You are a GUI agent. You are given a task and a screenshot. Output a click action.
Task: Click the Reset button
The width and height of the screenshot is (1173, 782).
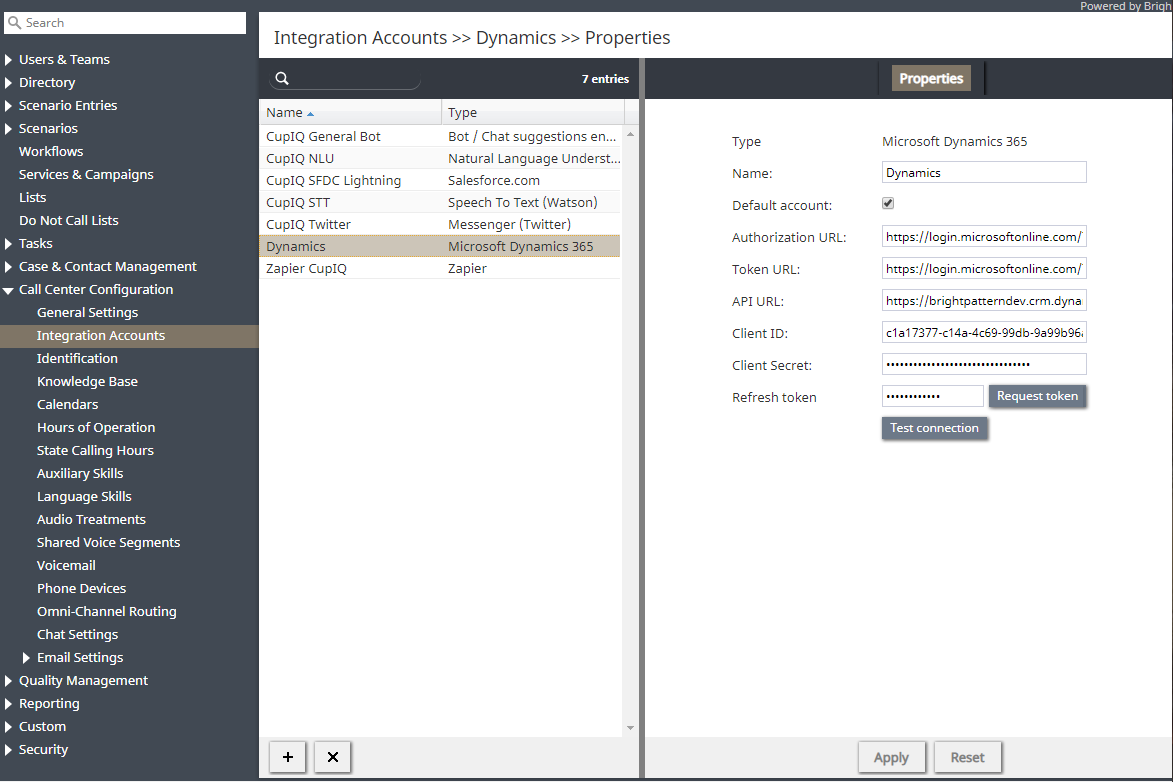click(x=967, y=757)
